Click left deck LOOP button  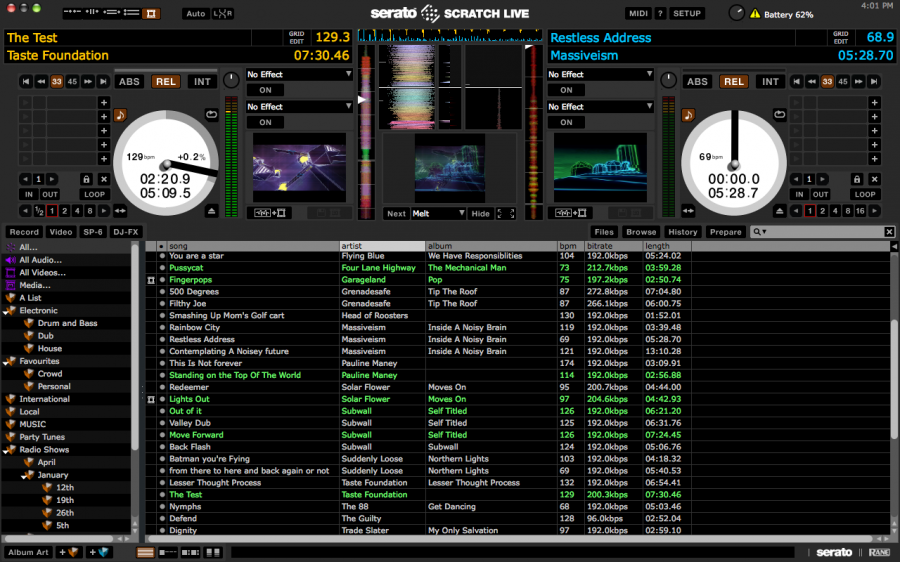click(94, 194)
